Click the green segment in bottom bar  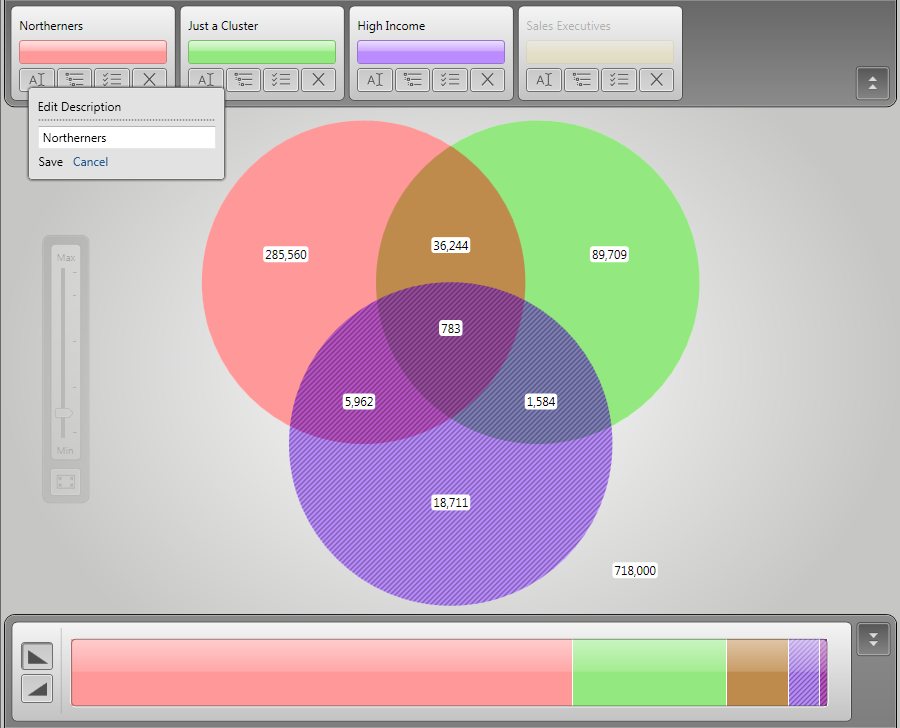tap(650, 672)
